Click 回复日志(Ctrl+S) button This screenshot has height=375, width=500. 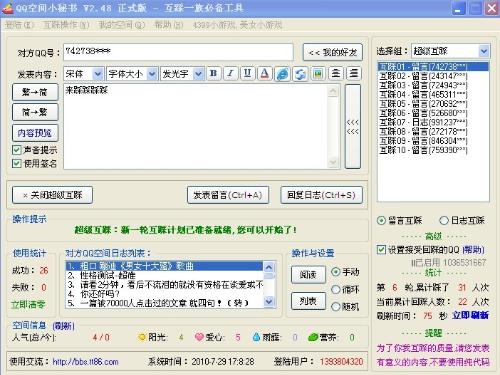point(321,195)
